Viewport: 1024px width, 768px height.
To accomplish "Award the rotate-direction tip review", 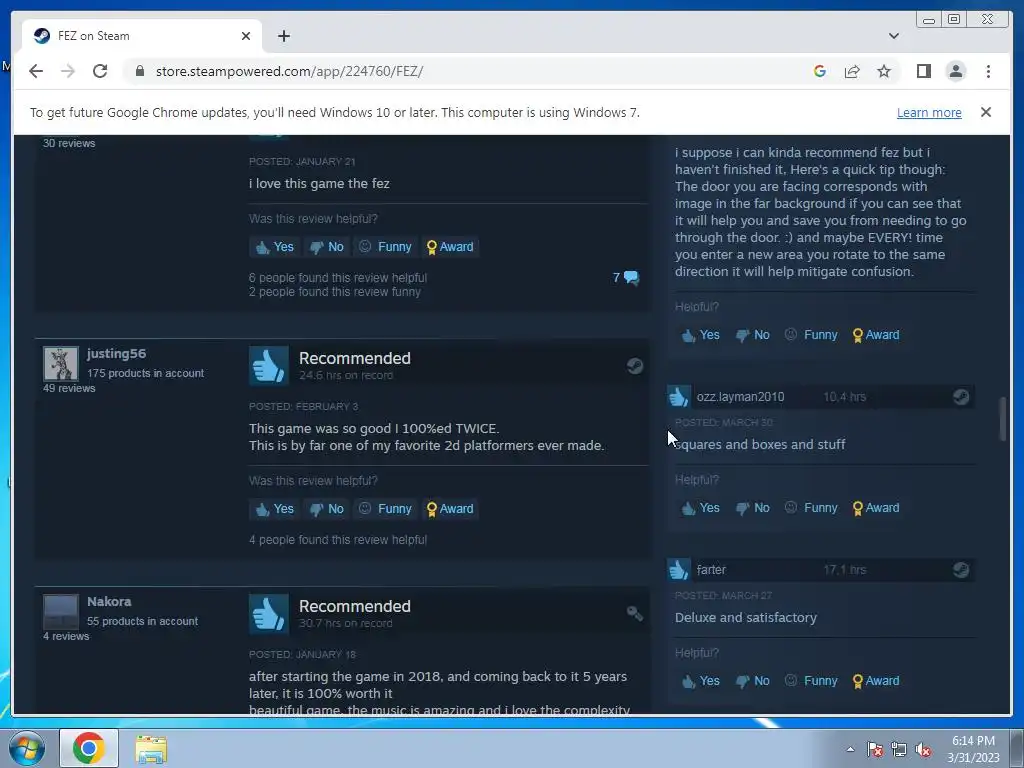I will pos(876,335).
